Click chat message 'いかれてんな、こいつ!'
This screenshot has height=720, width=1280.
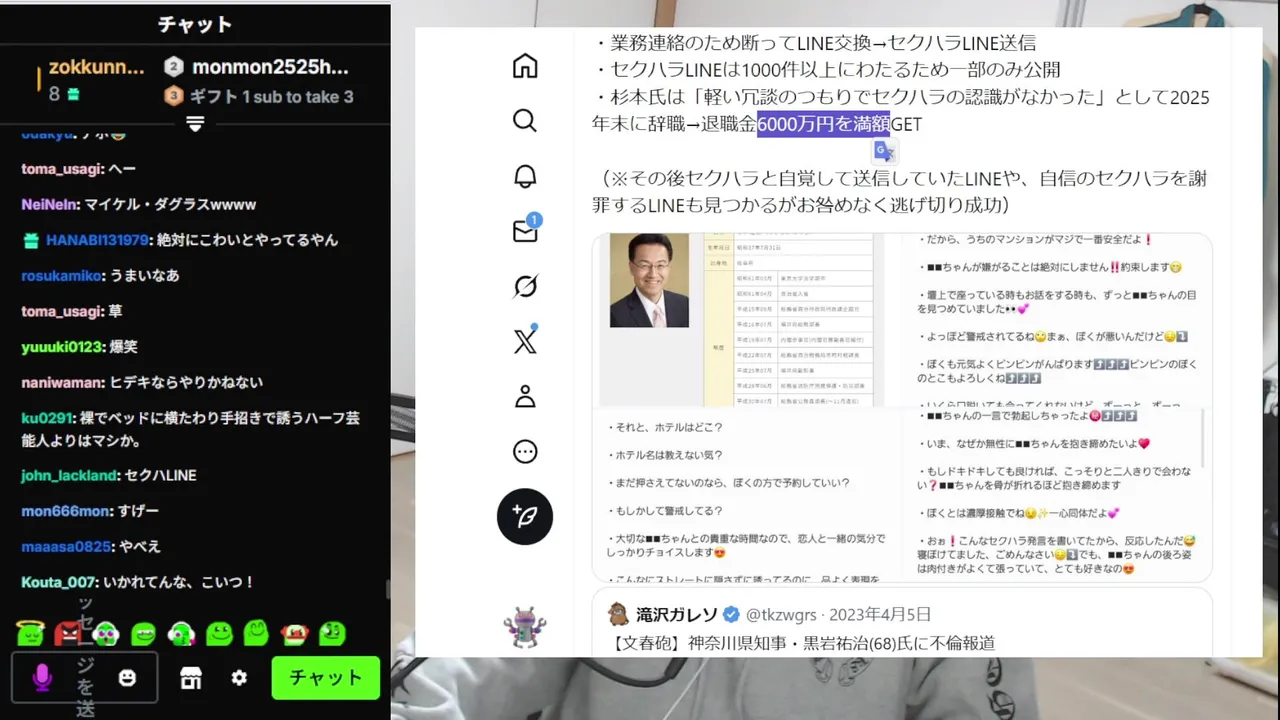[178, 582]
